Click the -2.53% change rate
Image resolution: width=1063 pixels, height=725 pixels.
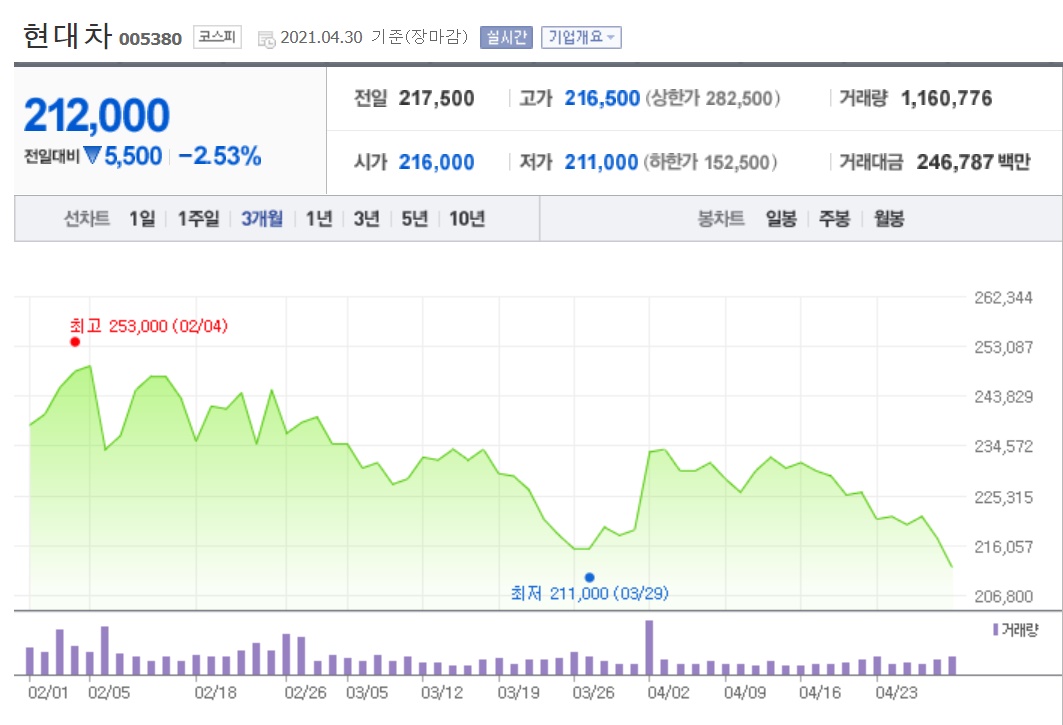(x=220, y=156)
